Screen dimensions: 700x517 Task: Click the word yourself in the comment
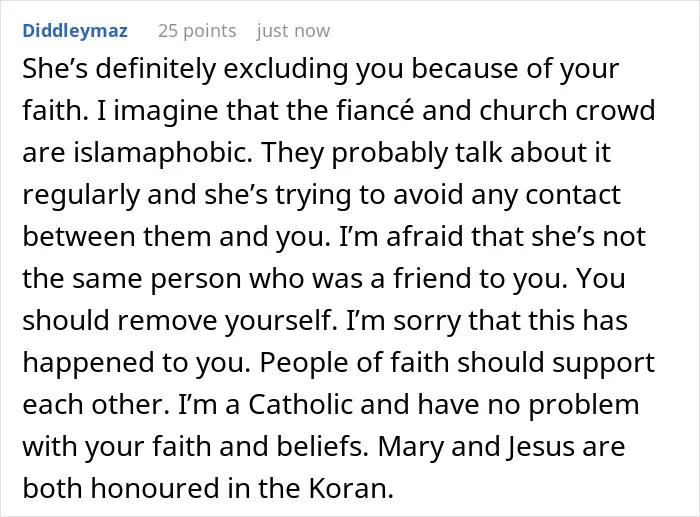pyautogui.click(x=281, y=321)
